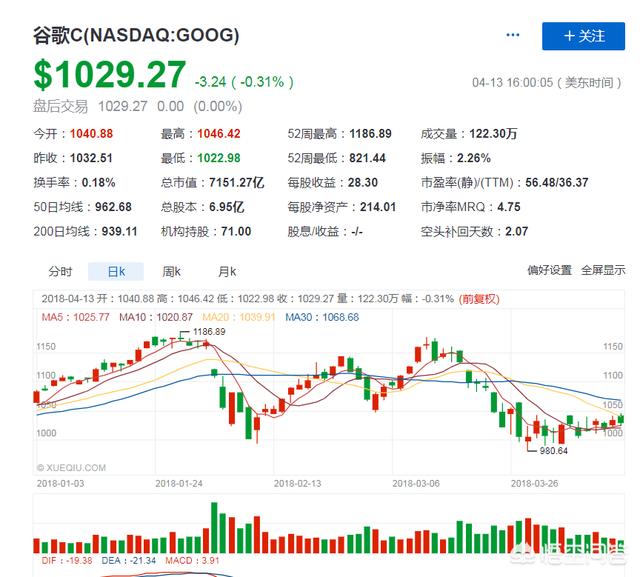Switch to the 月k chart tab
640x577 pixels.
click(227, 271)
